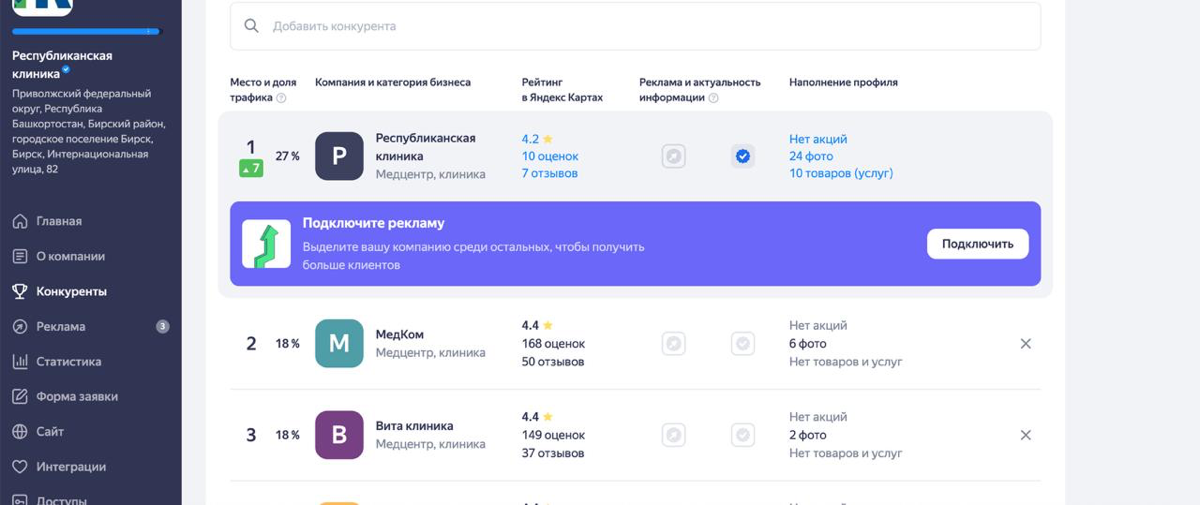
Task: Click 37 отзывов text for Вита клиника
Action: tap(553, 453)
